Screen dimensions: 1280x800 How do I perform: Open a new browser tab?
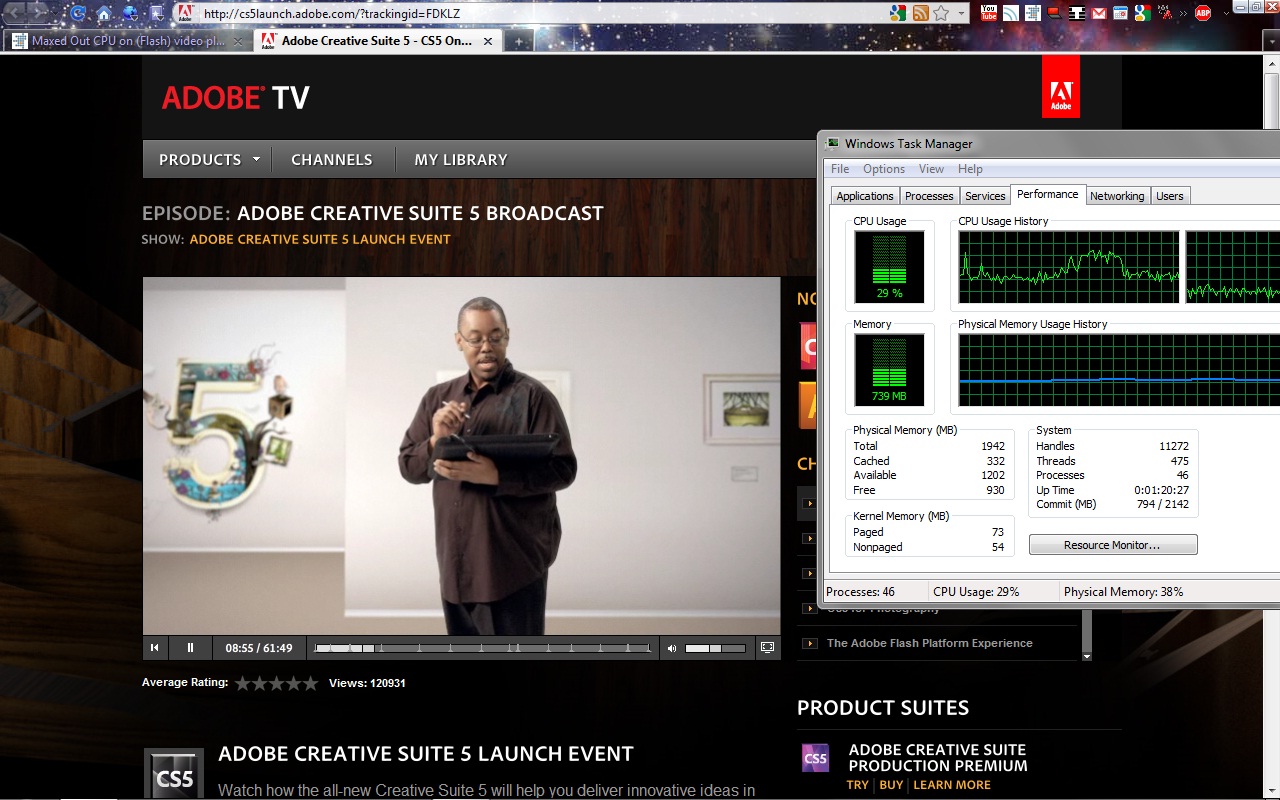tap(518, 42)
